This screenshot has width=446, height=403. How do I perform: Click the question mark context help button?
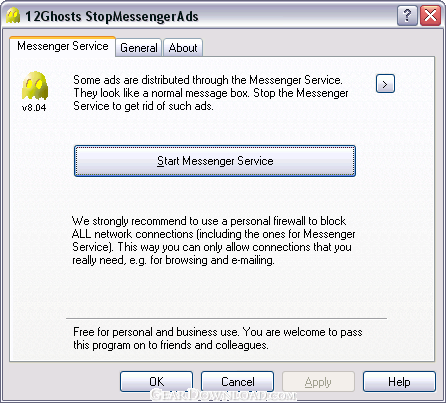407,16
